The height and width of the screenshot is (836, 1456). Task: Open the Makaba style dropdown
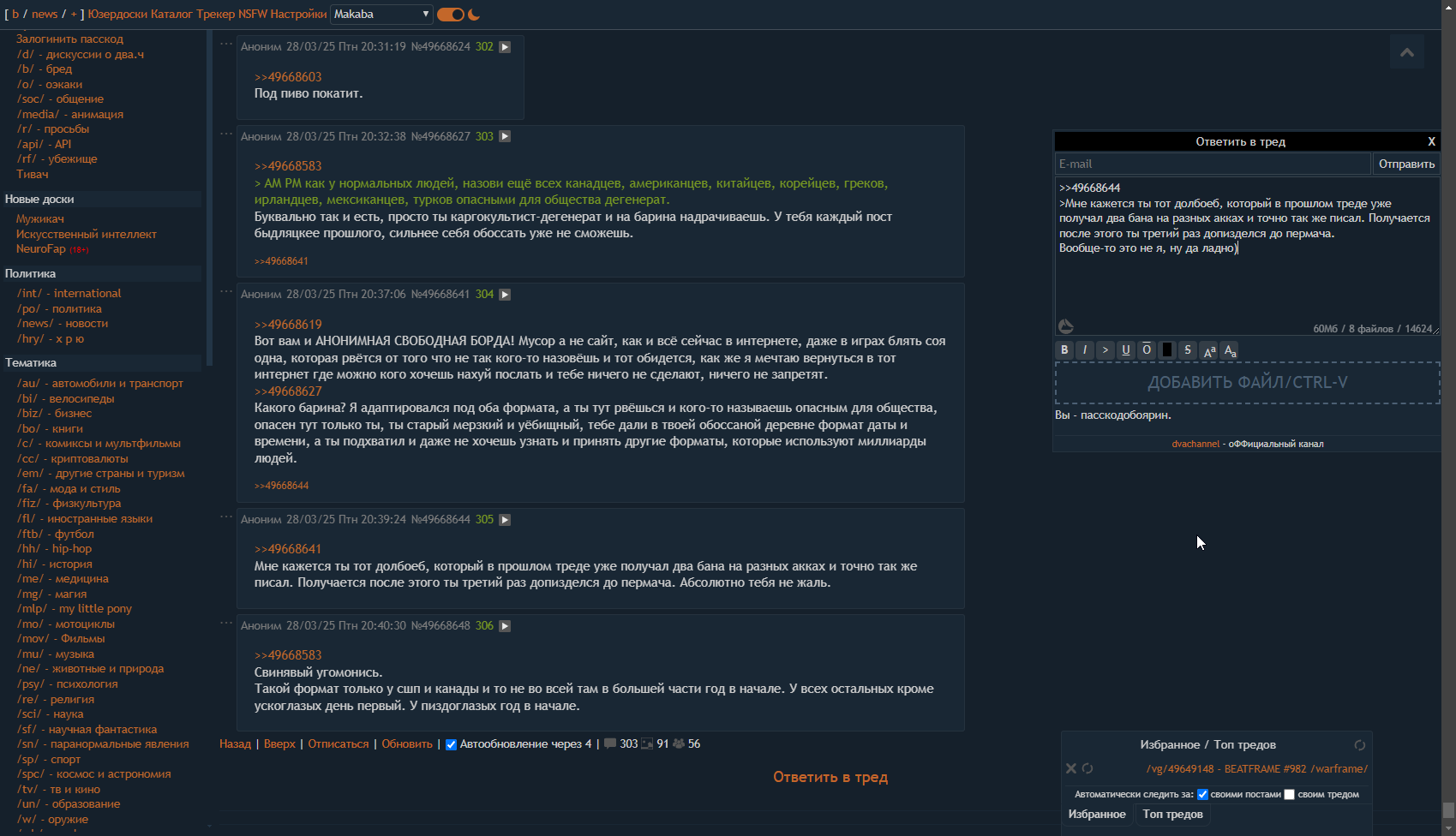pos(381,15)
